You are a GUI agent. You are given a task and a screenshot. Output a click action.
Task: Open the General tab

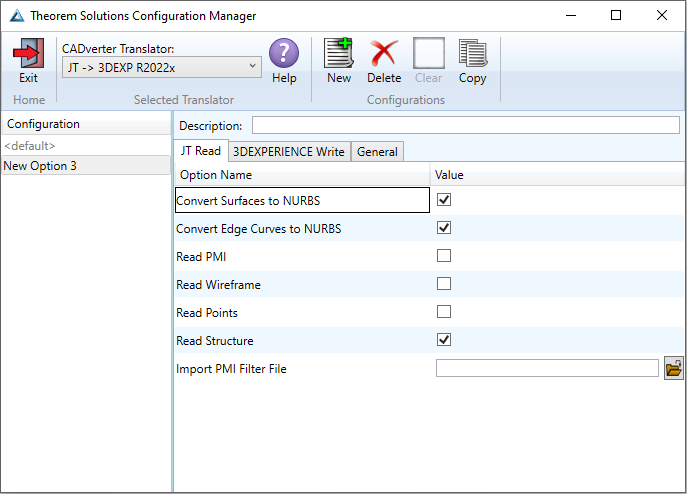click(x=377, y=152)
